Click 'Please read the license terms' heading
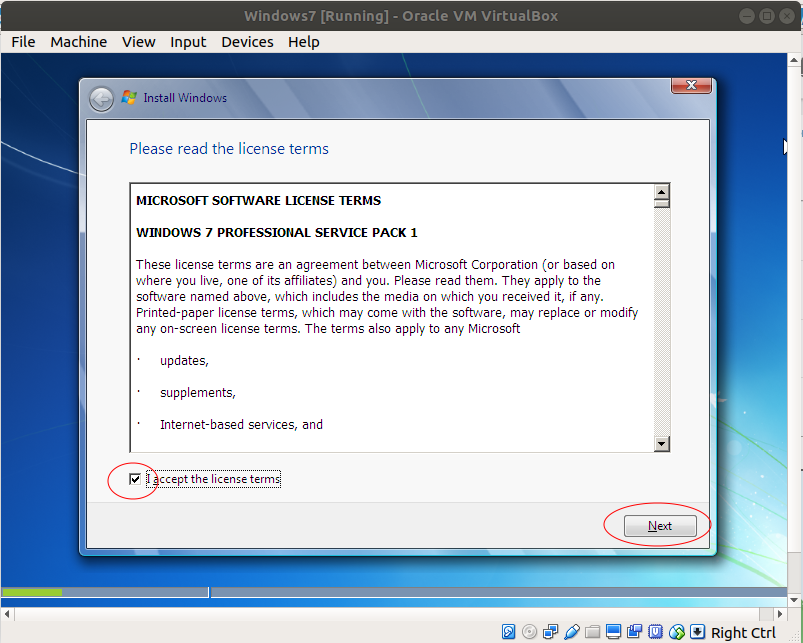Screen dimensions: 803x643 coord(229,149)
